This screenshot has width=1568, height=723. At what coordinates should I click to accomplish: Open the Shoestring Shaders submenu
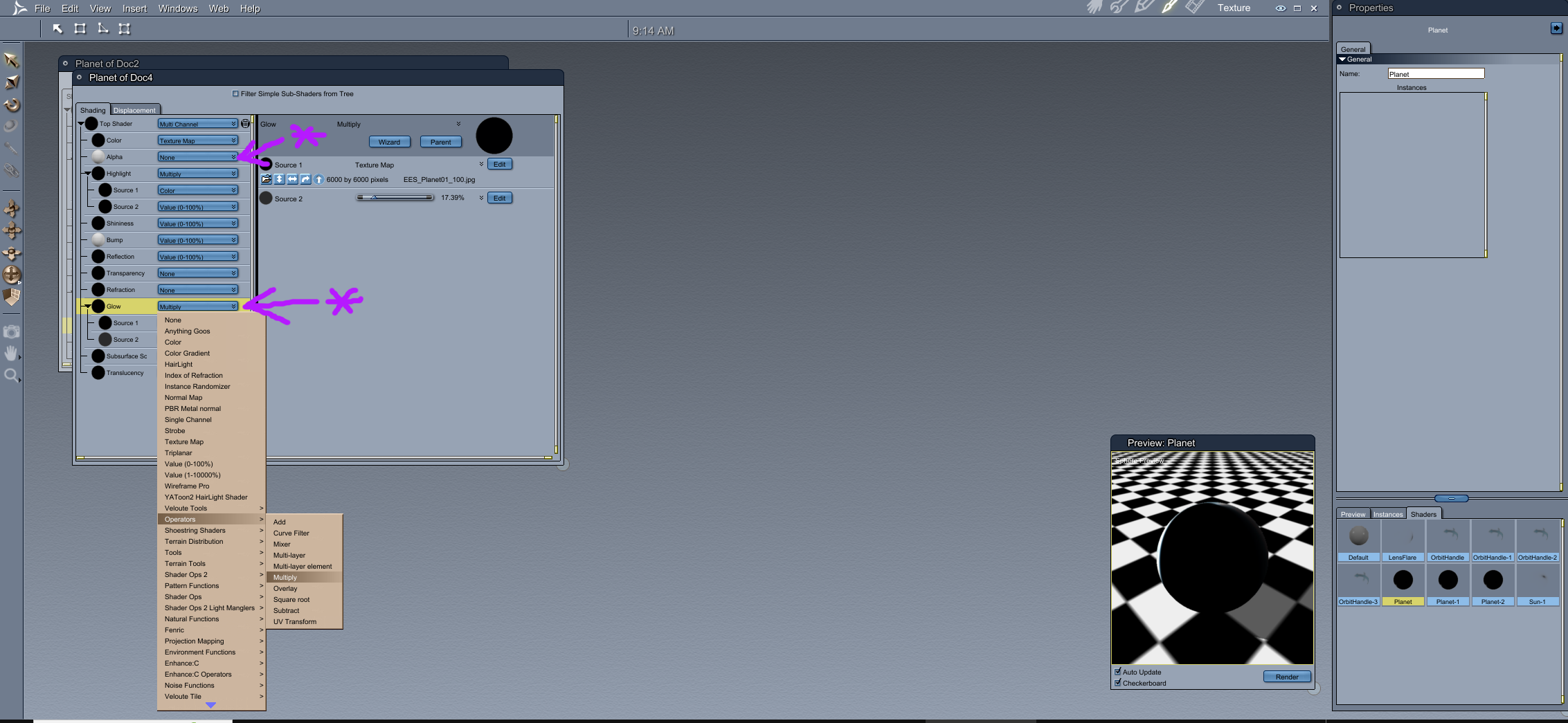[x=211, y=530]
